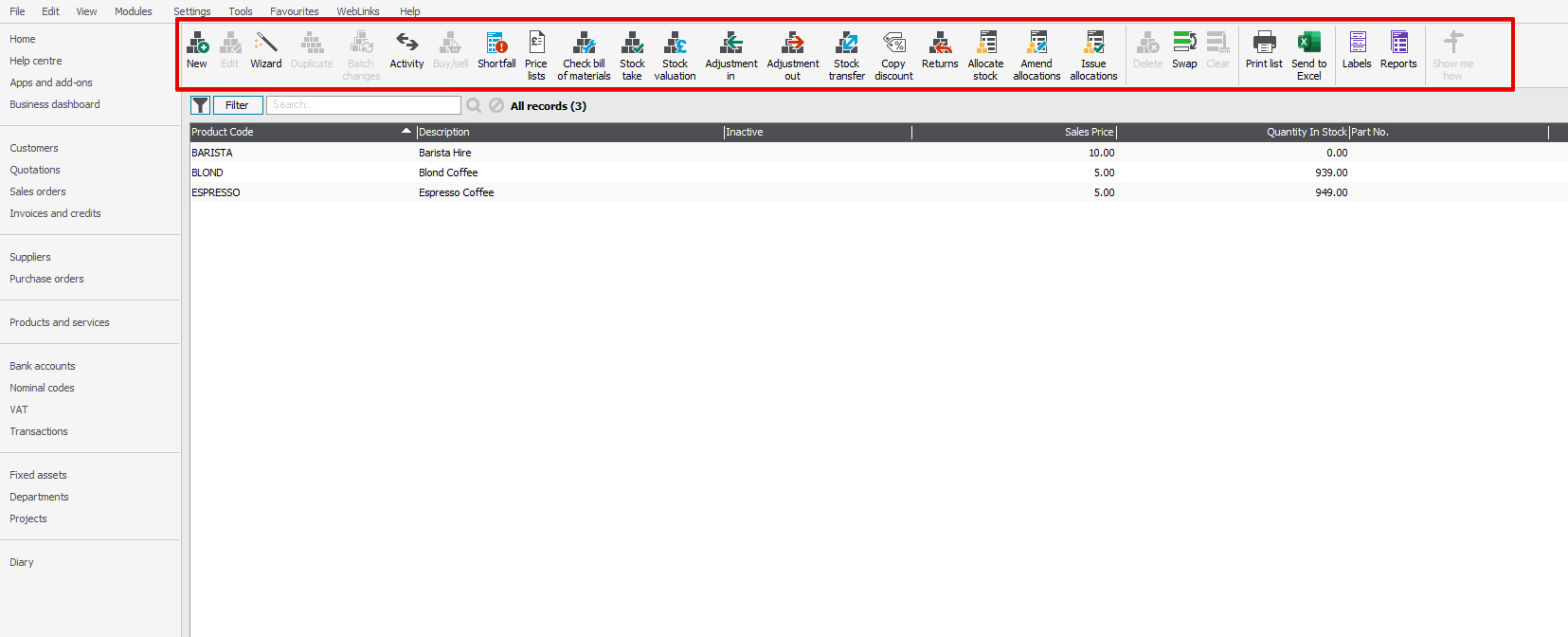Start a Stock take
1568x637 pixels.
click(632, 55)
